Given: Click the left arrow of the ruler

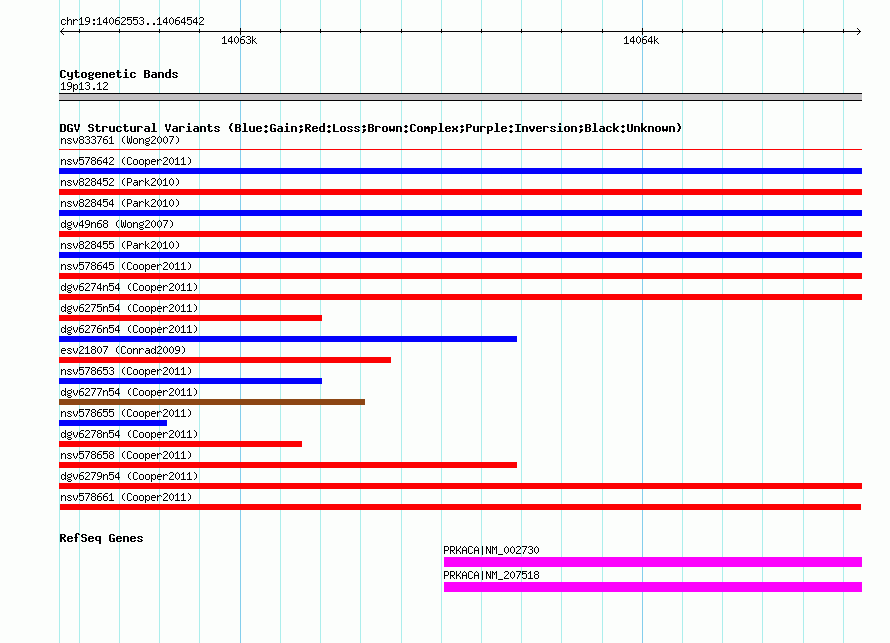Looking at the screenshot, I should click(62, 31).
